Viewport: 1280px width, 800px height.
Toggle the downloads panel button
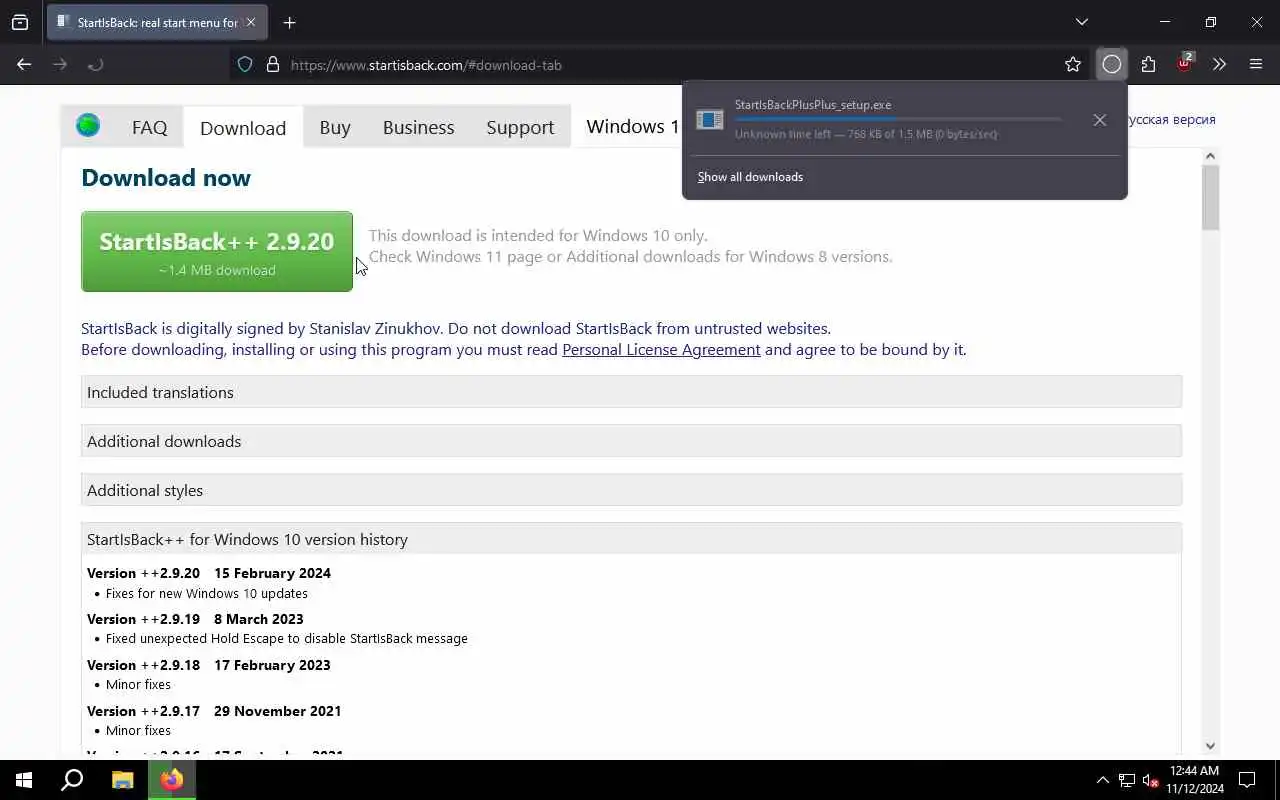click(1112, 64)
